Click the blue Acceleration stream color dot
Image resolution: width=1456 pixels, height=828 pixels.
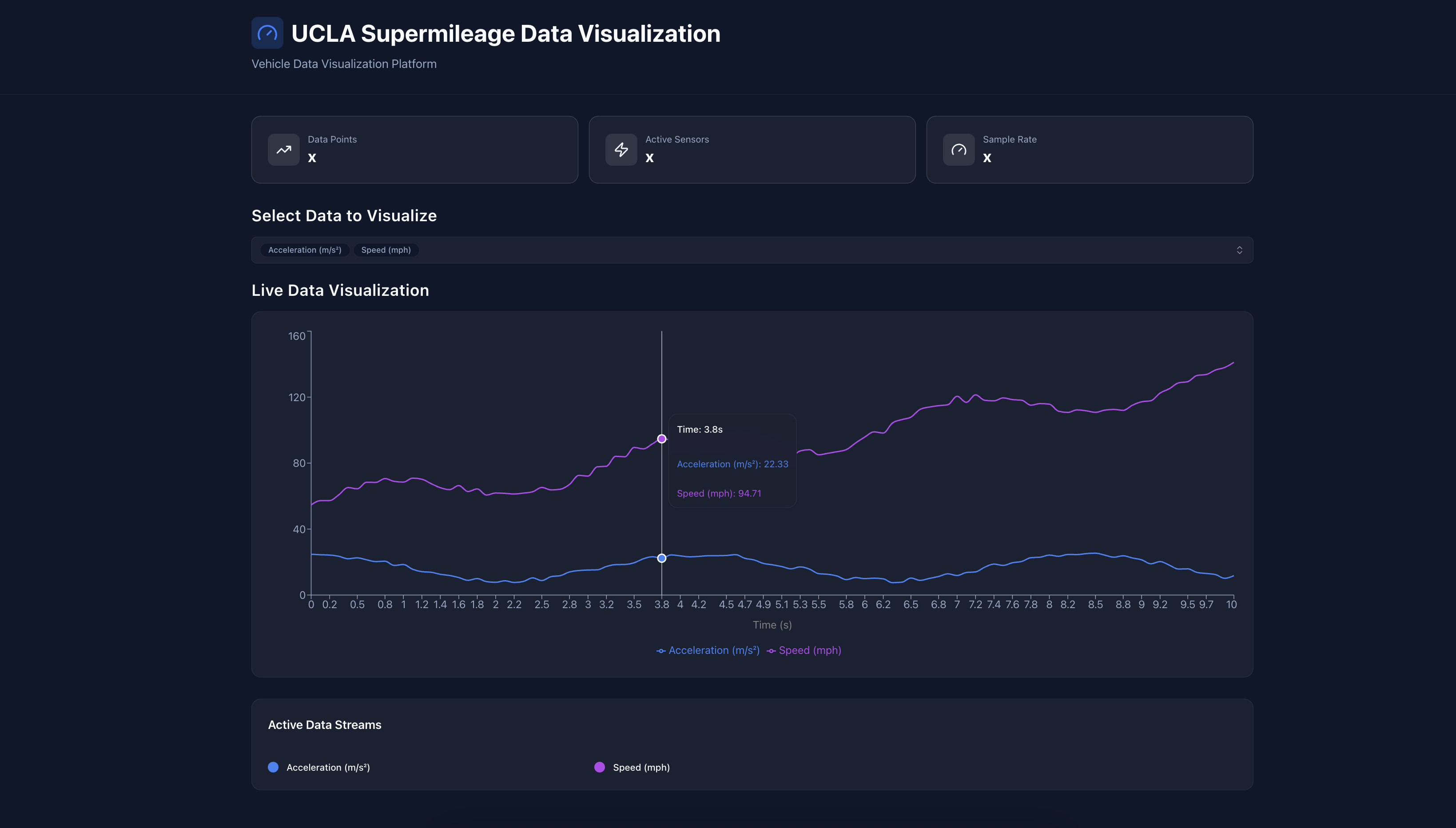pyautogui.click(x=274, y=767)
